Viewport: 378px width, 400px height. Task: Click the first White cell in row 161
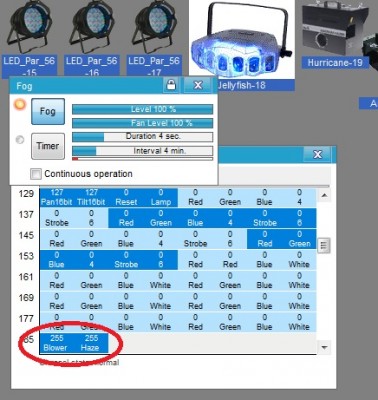click(x=161, y=281)
